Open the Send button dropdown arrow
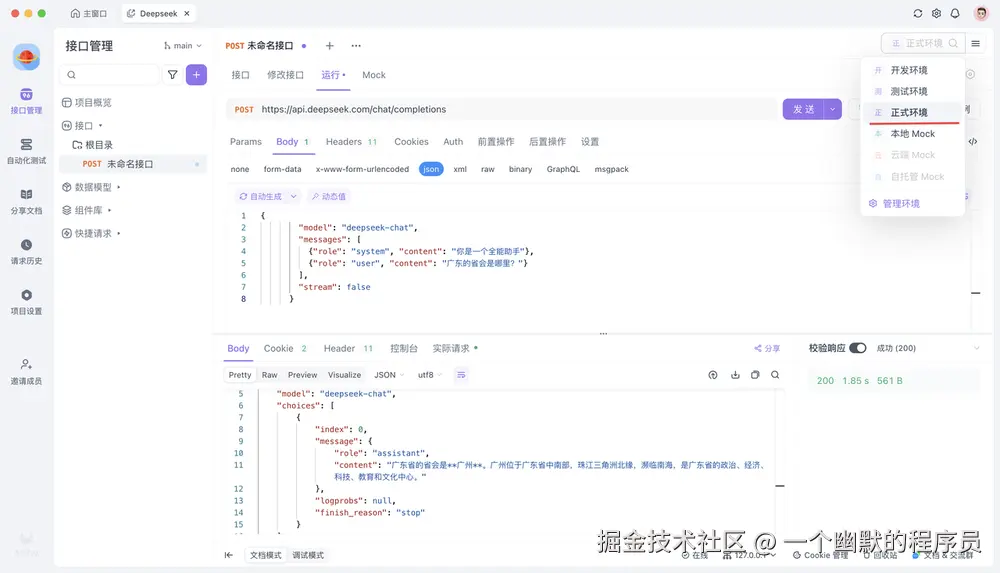The image size is (1000, 573). click(x=832, y=109)
